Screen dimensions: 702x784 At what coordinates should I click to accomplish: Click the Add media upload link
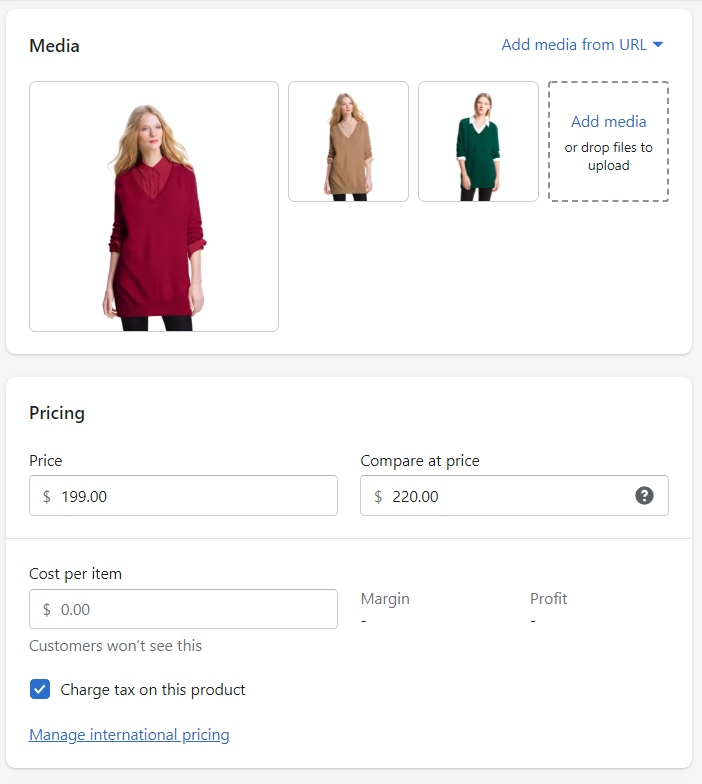tap(608, 122)
